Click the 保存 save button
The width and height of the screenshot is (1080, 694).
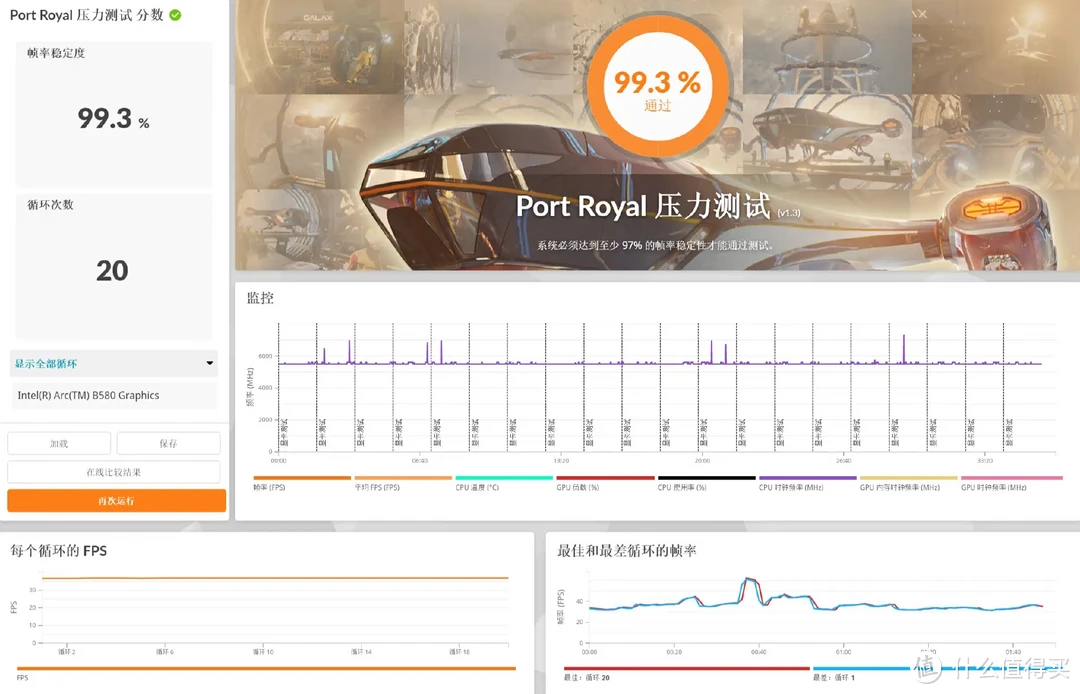point(168,443)
